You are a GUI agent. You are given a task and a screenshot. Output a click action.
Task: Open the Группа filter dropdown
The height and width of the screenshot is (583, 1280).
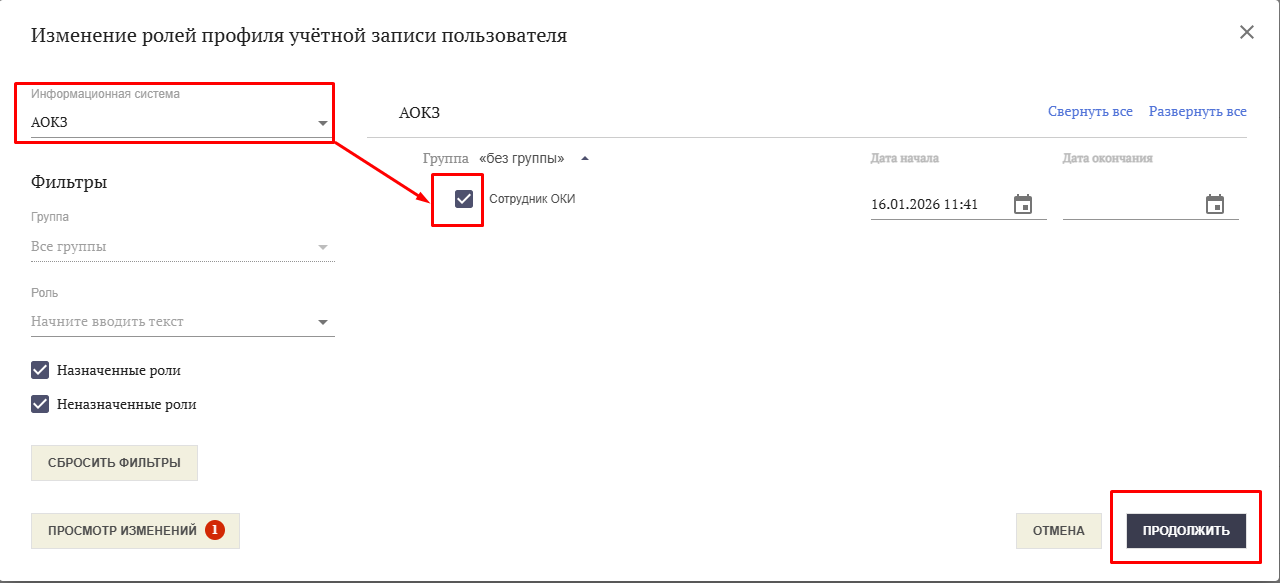pyautogui.click(x=322, y=247)
